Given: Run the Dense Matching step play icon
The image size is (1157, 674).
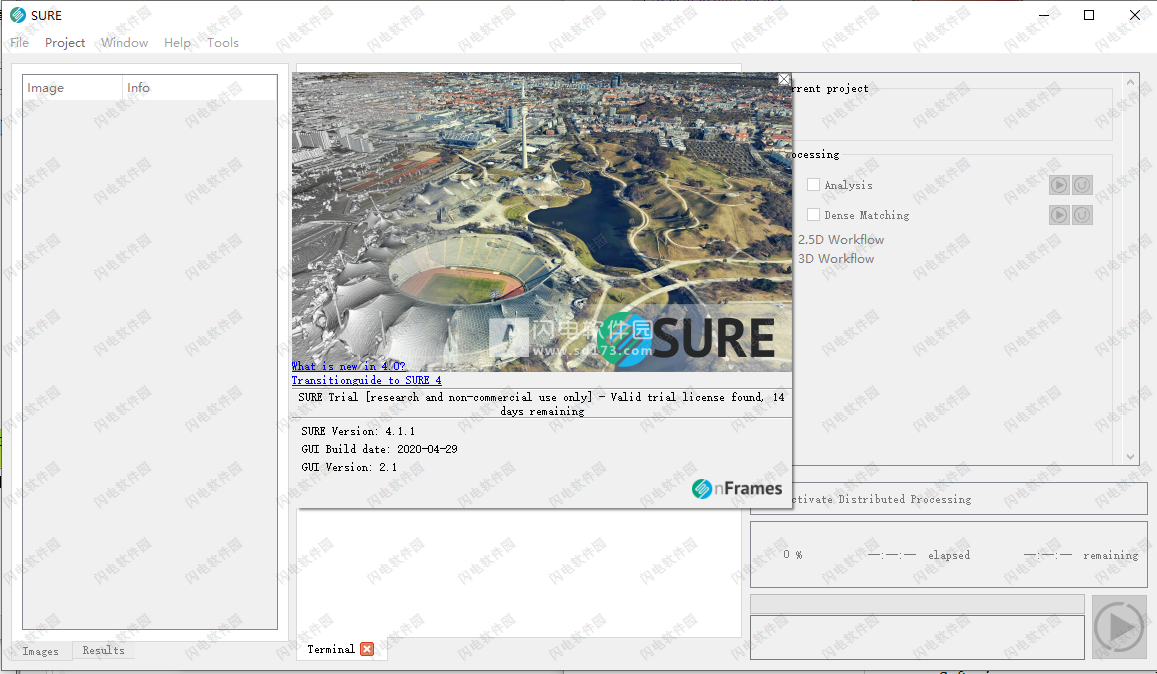Looking at the screenshot, I should point(1059,215).
